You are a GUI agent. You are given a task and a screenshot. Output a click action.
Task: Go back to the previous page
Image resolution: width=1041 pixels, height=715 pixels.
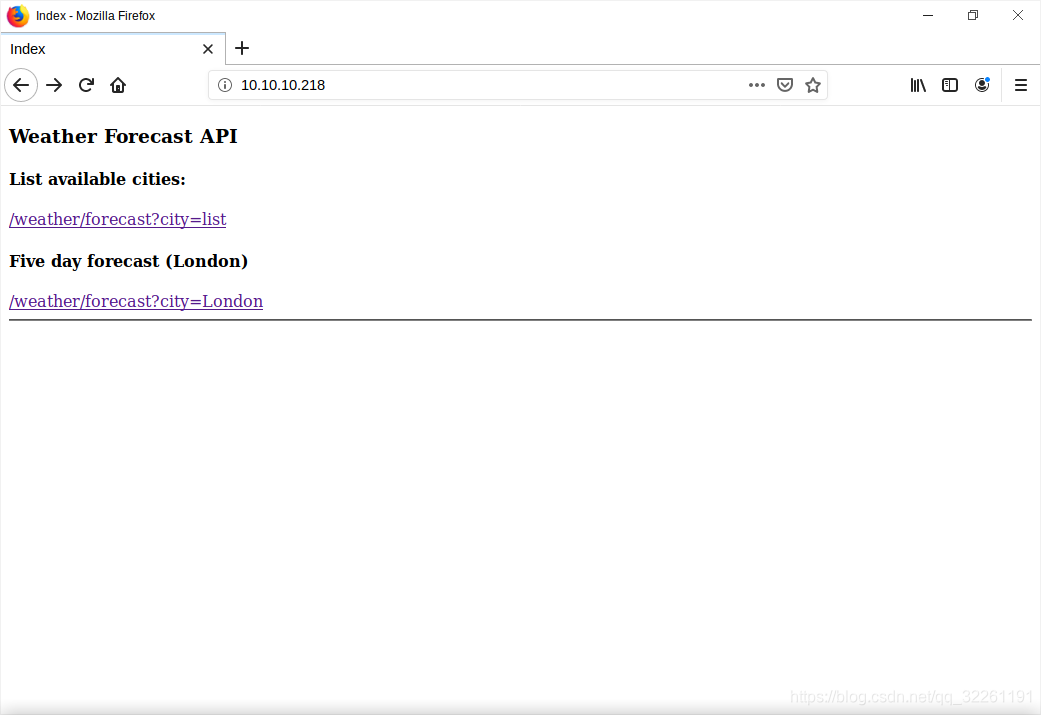tap(21, 85)
